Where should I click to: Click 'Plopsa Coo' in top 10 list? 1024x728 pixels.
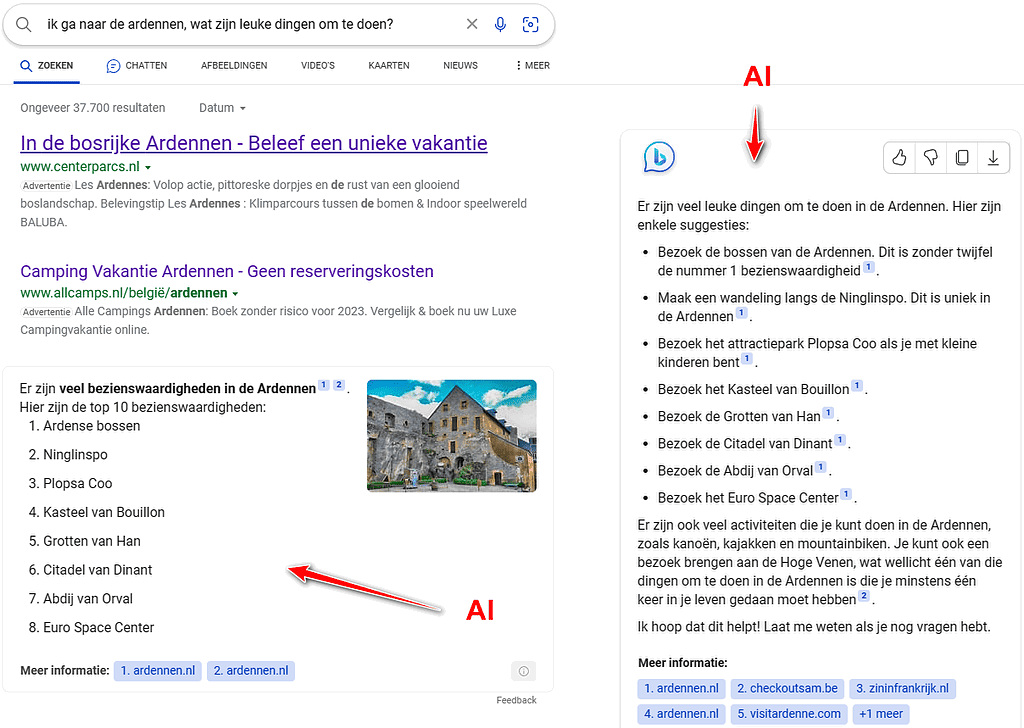click(x=78, y=483)
